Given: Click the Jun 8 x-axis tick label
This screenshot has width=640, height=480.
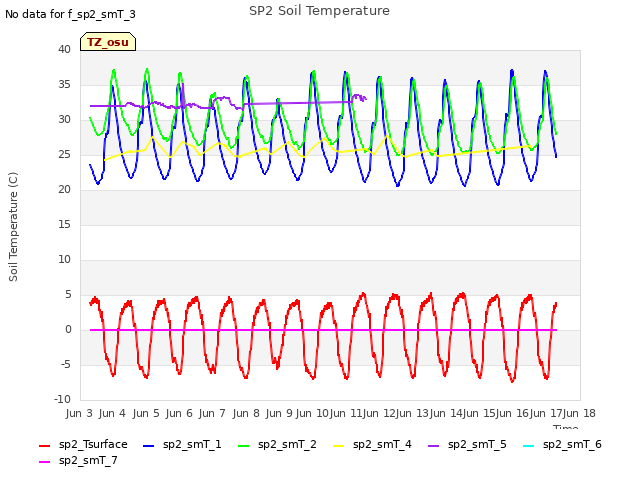Looking at the screenshot, I should tap(246, 413).
